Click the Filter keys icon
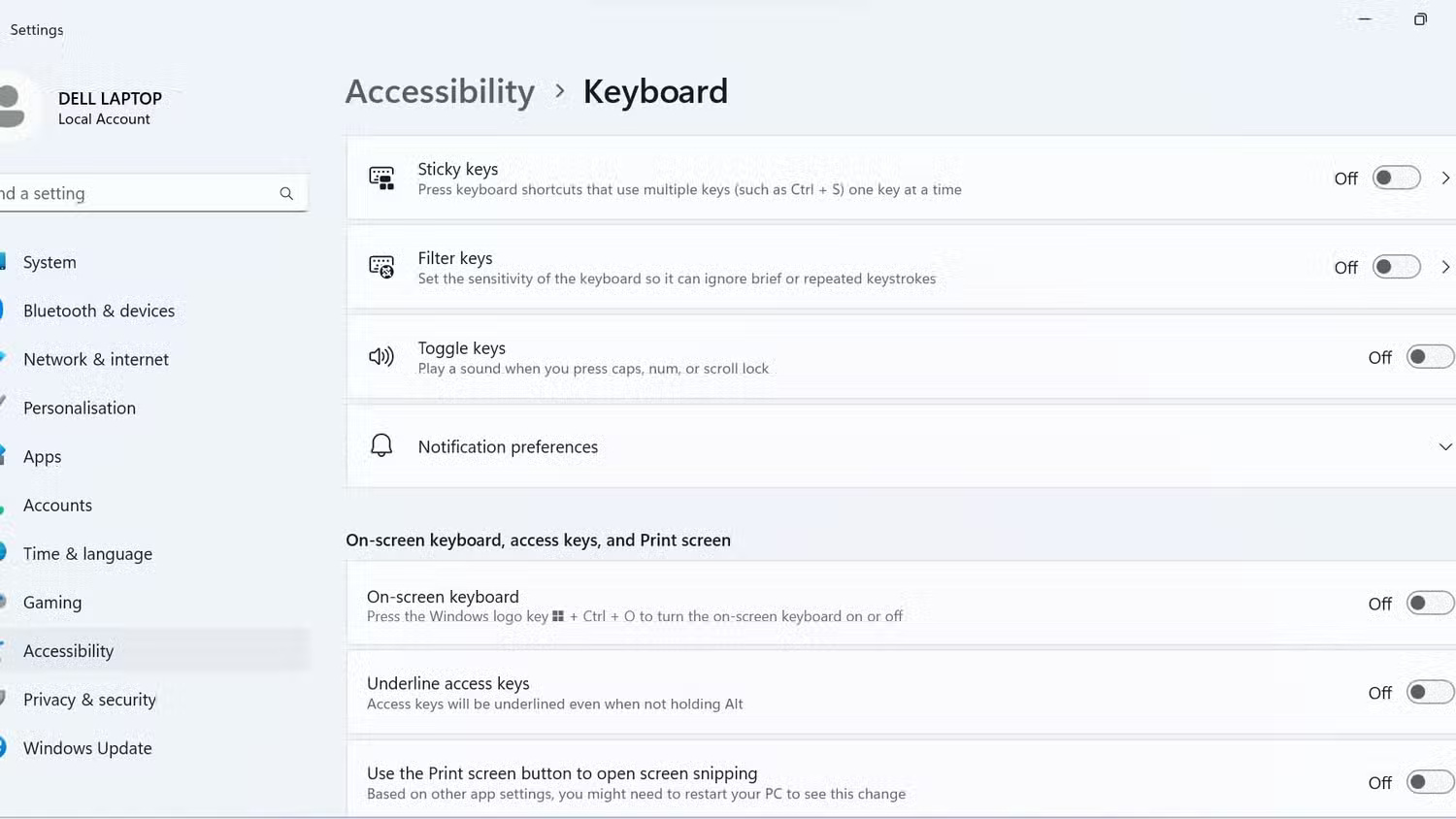The width and height of the screenshot is (1456, 819). click(381, 267)
